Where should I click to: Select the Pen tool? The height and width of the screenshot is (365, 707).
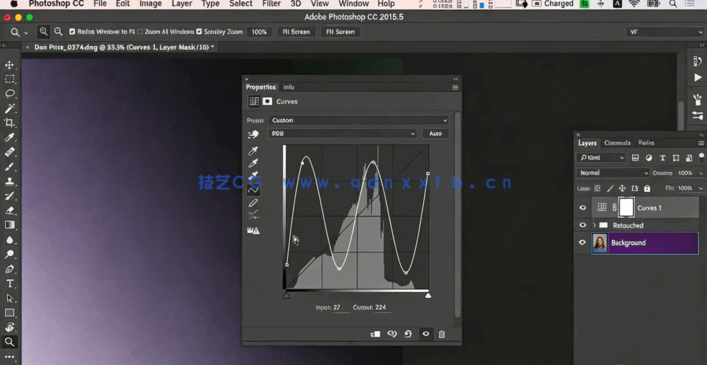(x=9, y=269)
